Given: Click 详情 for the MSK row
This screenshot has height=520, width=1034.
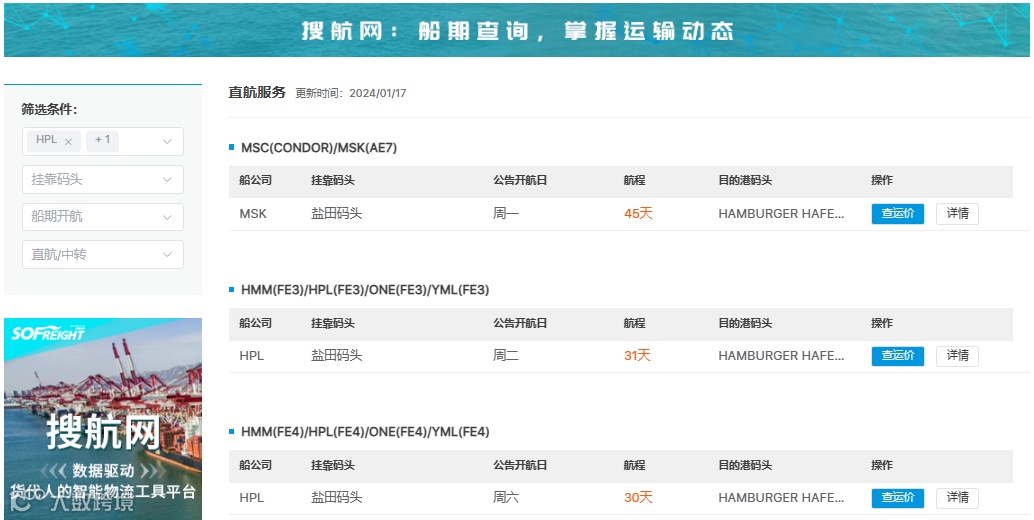Looking at the screenshot, I should click(957, 214).
